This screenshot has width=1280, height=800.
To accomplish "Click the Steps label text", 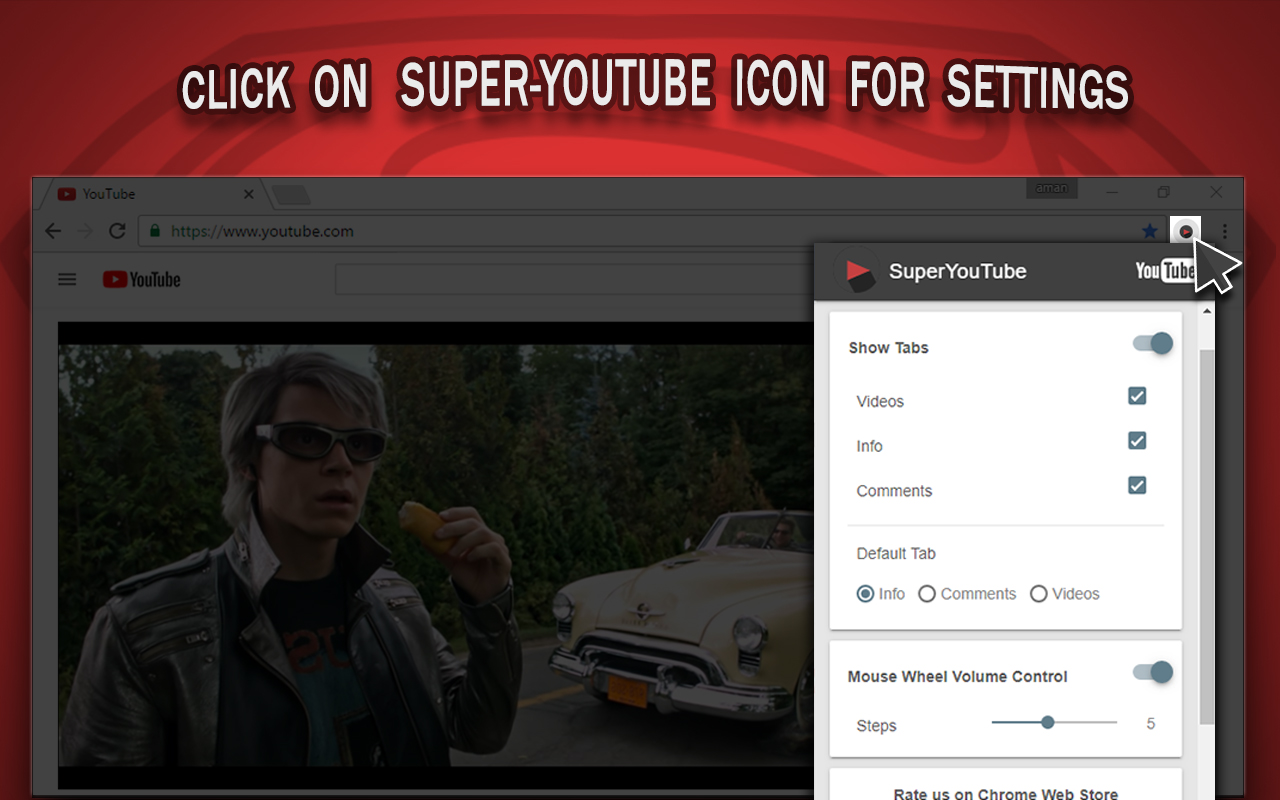I will pos(877,726).
